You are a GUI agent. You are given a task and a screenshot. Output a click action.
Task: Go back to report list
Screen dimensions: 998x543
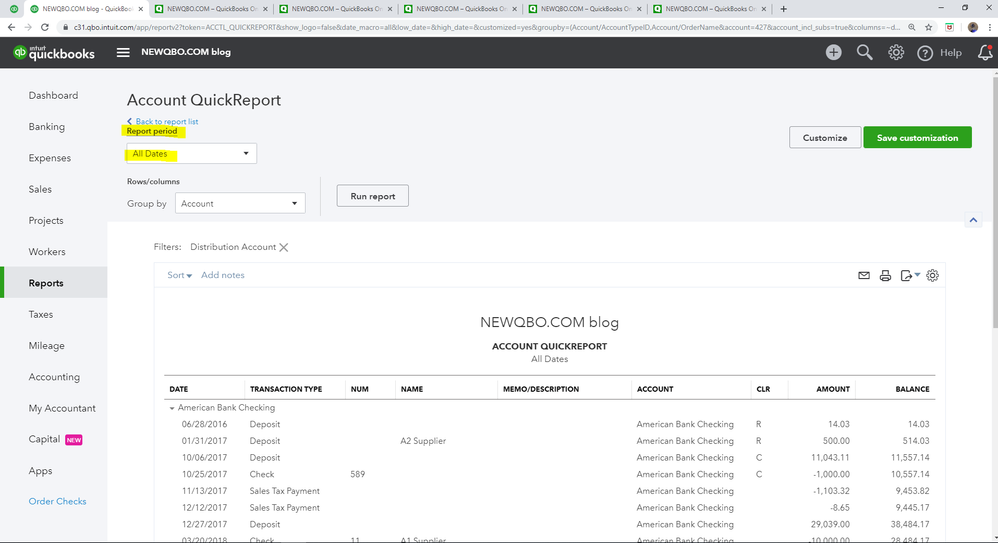[162, 122]
